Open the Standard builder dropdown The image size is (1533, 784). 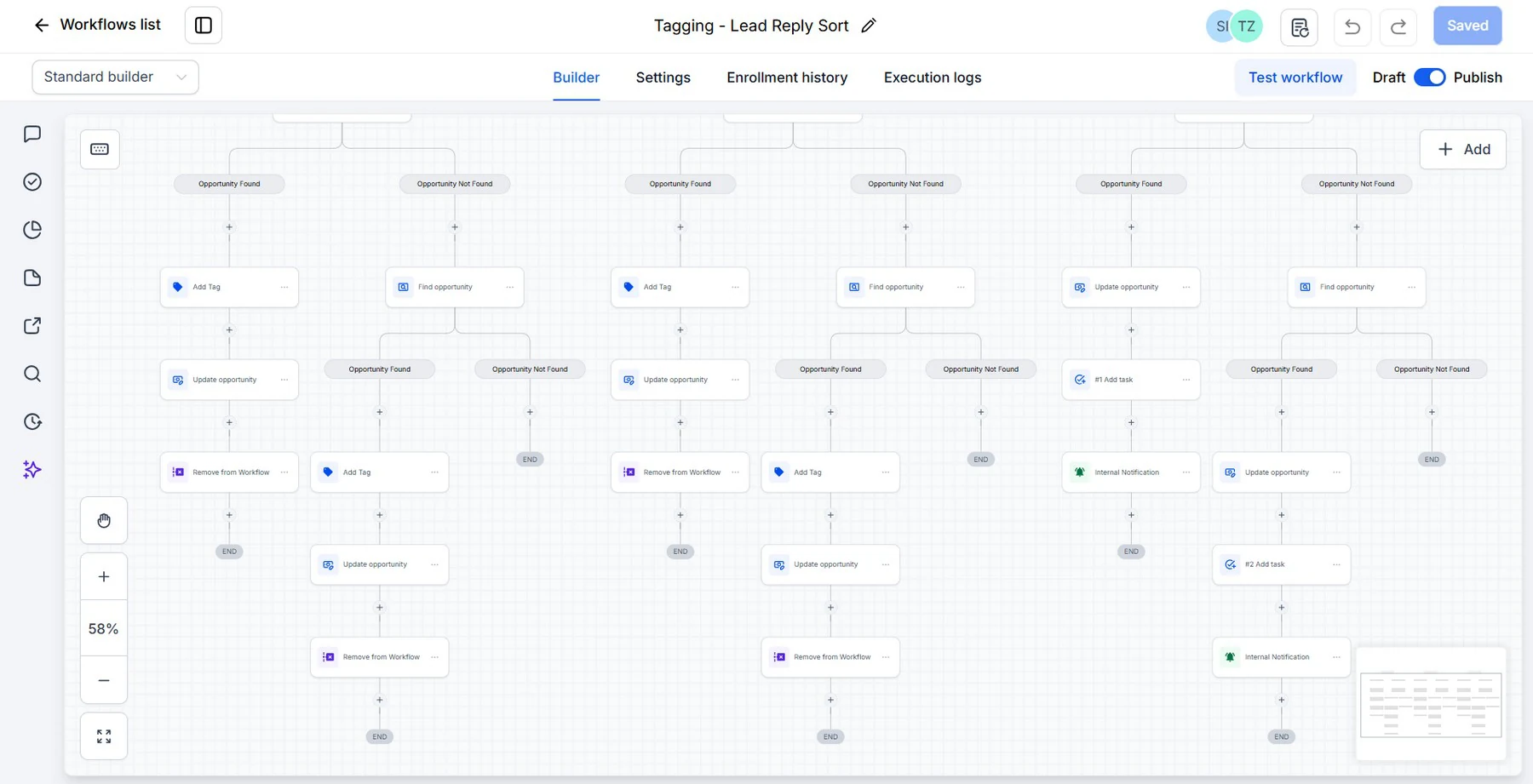tap(115, 77)
